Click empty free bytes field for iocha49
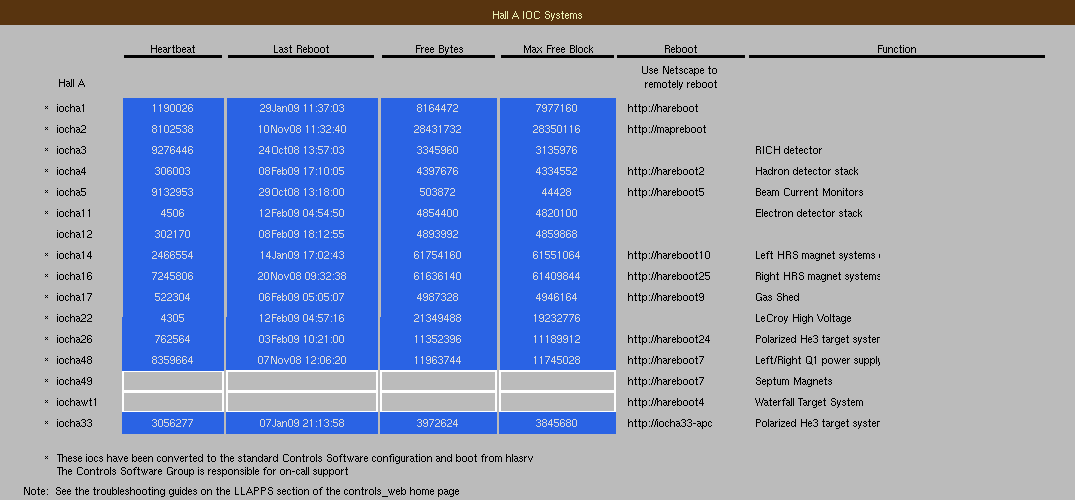The image size is (1075, 500). pos(439,381)
